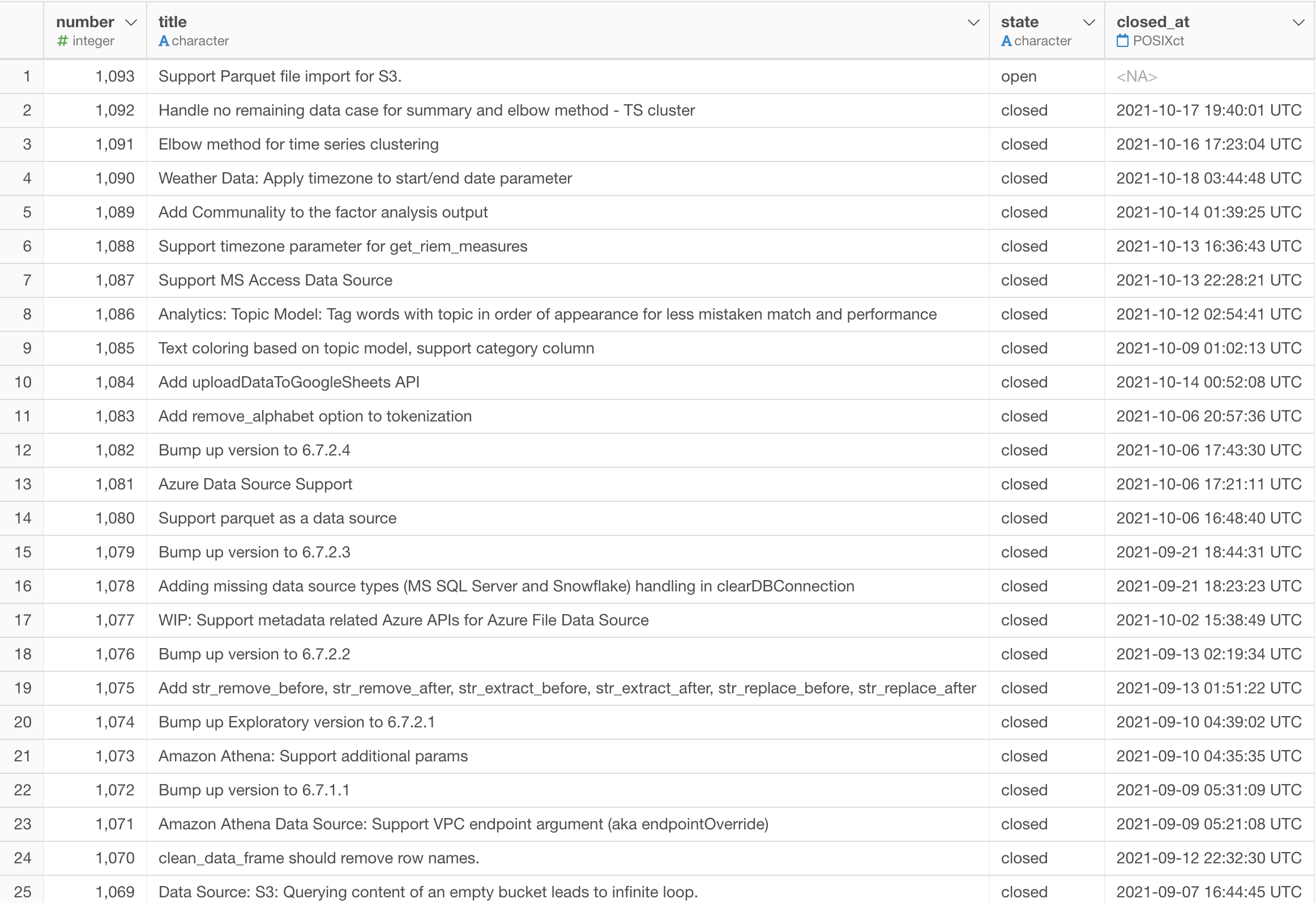Click the title column header name
The image size is (1316, 903).
pyautogui.click(x=173, y=22)
